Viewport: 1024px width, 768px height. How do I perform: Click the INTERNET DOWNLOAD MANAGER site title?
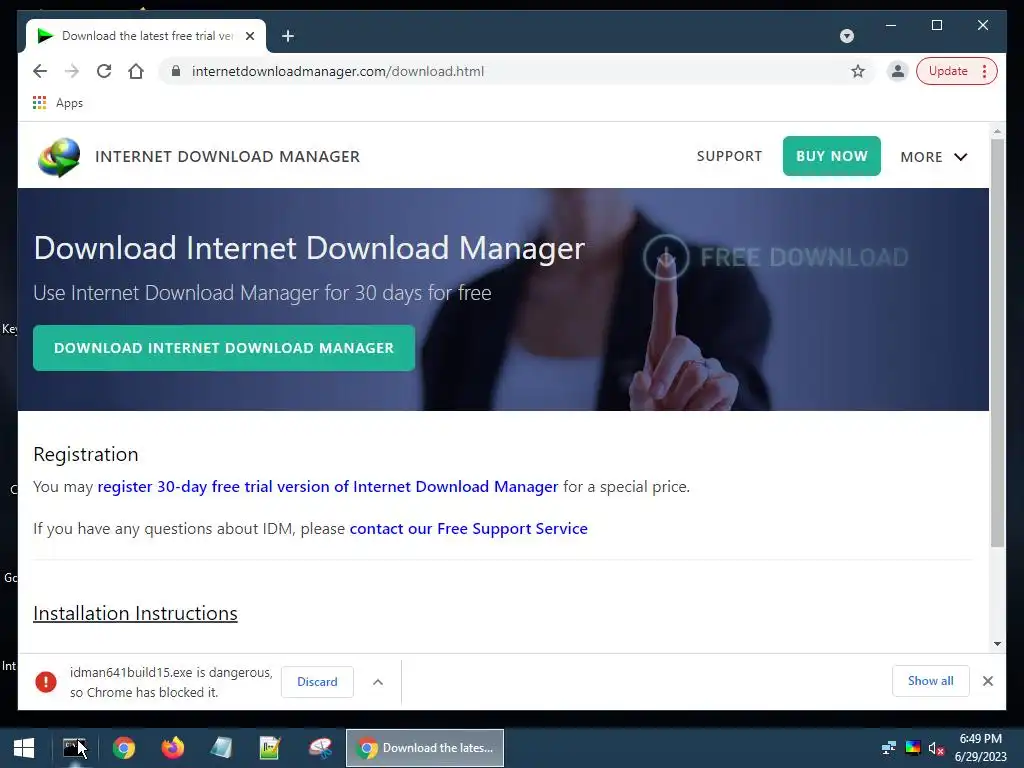(x=227, y=157)
